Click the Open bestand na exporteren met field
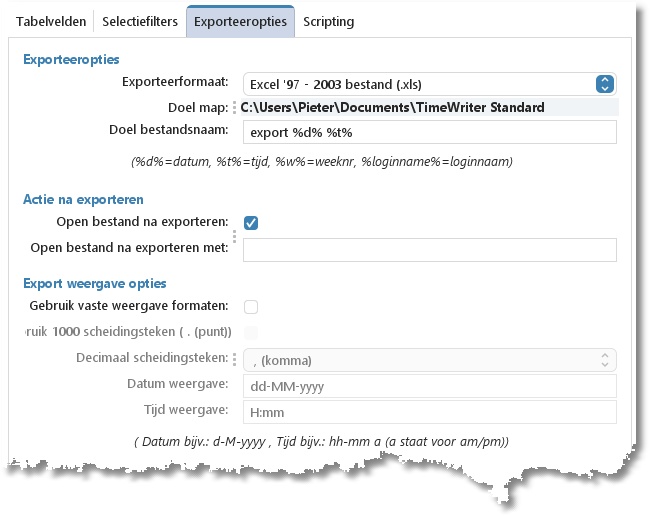Screen dimensions: 650x518 [x=429, y=250]
